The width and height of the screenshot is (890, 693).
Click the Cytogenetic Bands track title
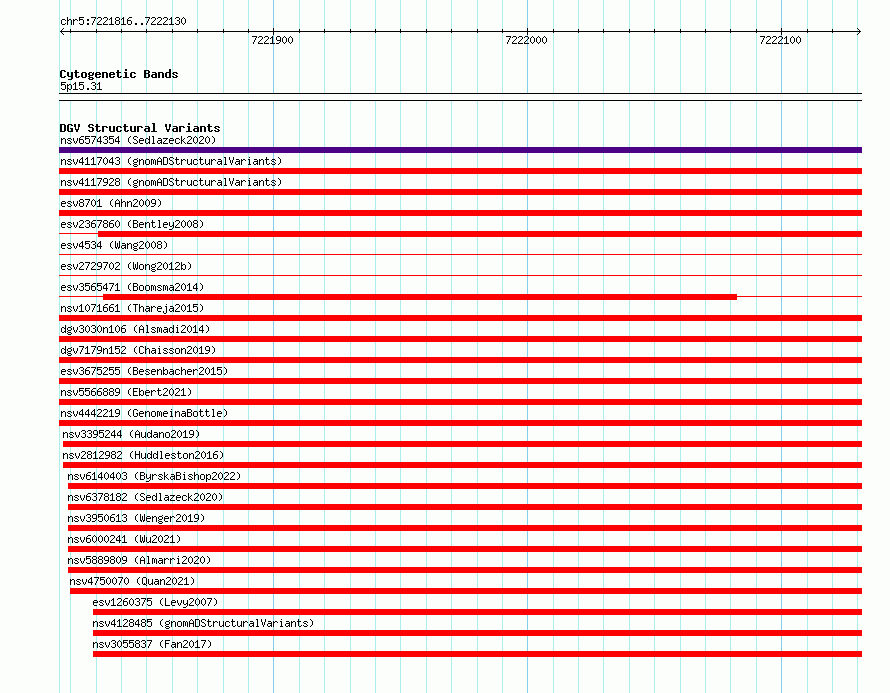(x=119, y=74)
